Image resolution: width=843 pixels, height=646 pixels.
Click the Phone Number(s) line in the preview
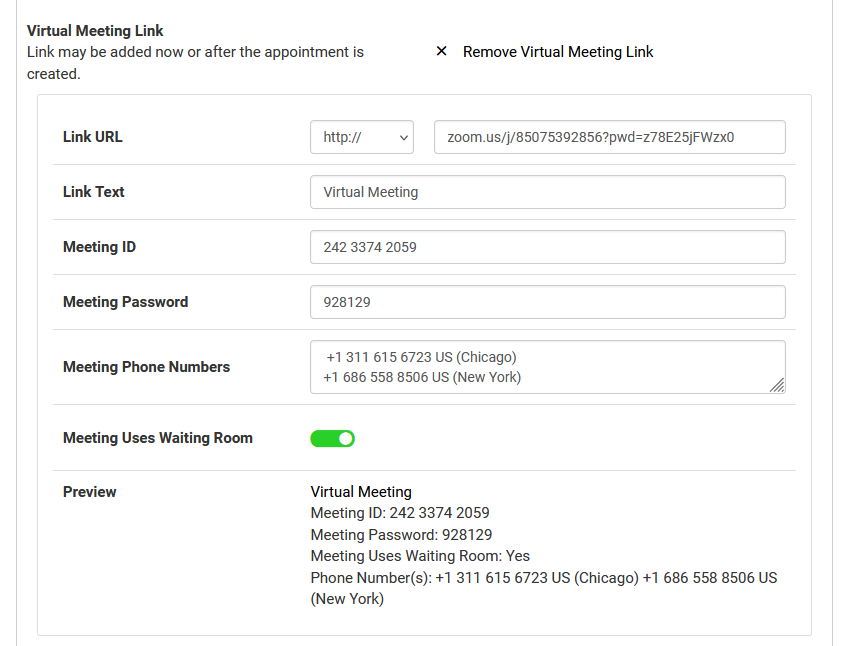(543, 578)
